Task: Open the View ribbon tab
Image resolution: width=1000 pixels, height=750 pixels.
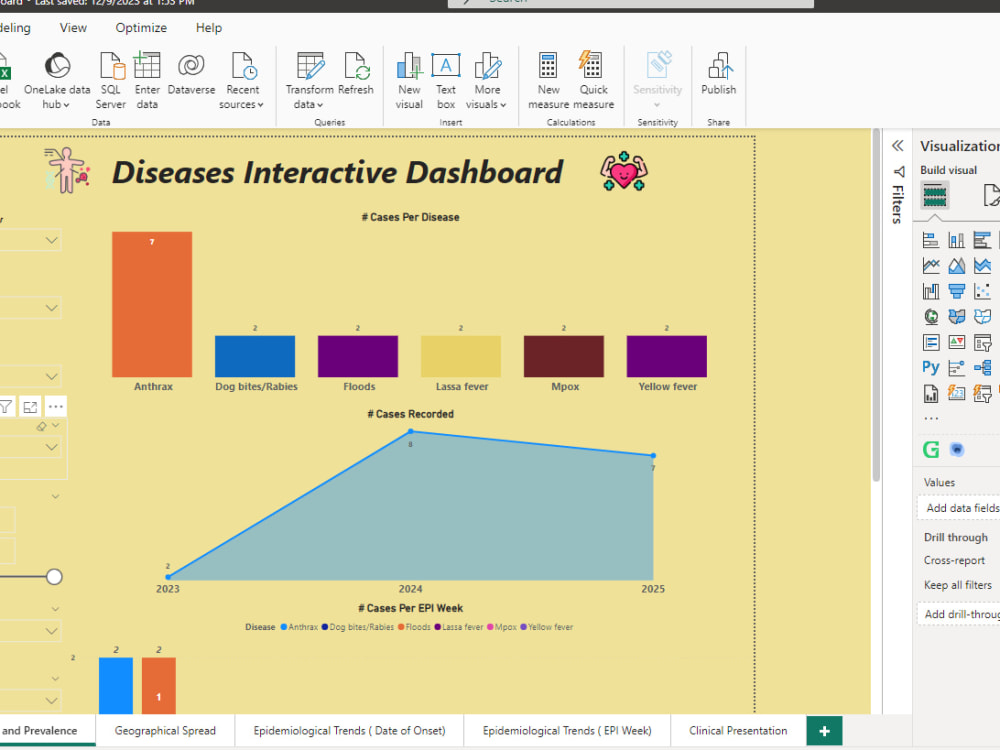Action: [x=73, y=28]
